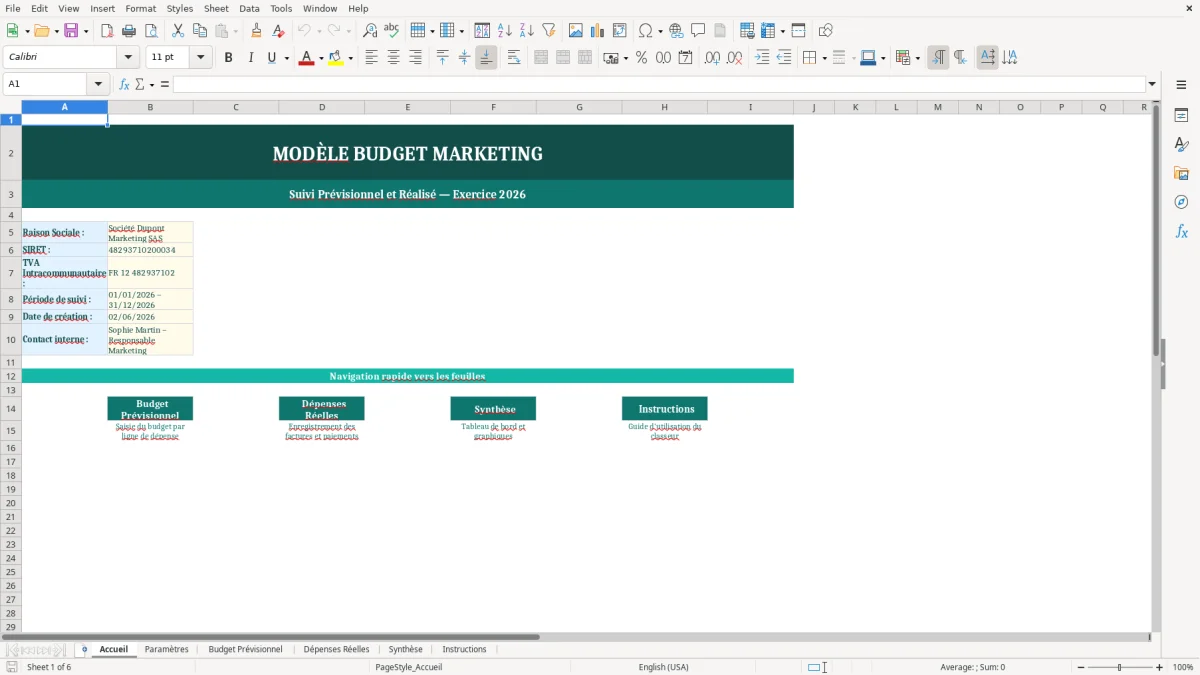The width and height of the screenshot is (1200, 675).
Task: Click the Synthèse navigation button
Action: pyautogui.click(x=493, y=408)
